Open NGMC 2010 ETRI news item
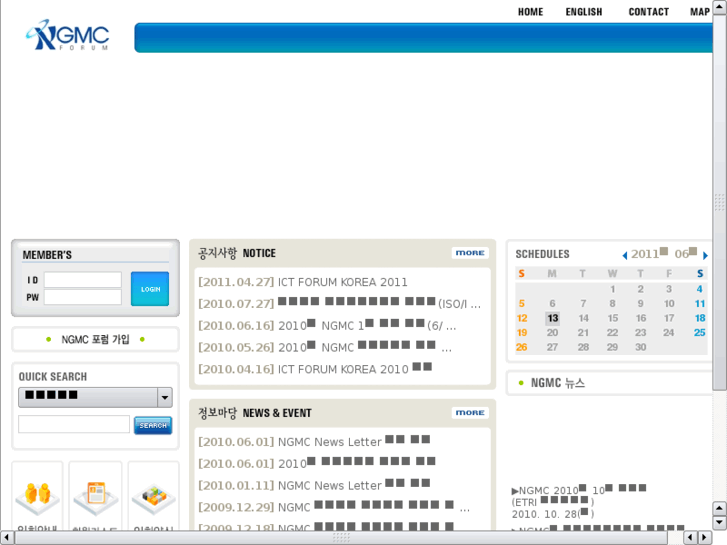The width and height of the screenshot is (727, 545). coord(579,502)
